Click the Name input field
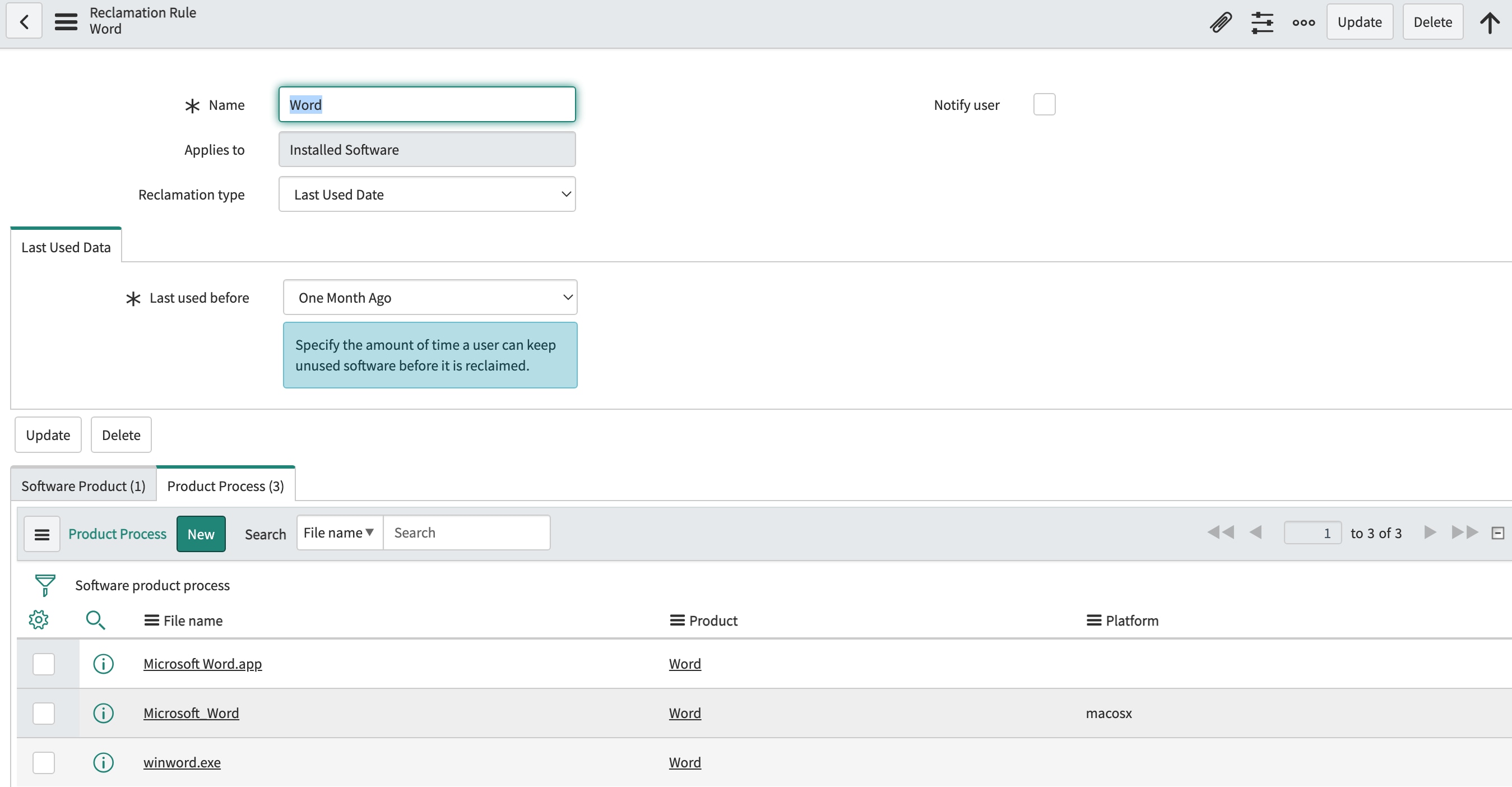The width and height of the screenshot is (1512, 787). [x=426, y=104]
